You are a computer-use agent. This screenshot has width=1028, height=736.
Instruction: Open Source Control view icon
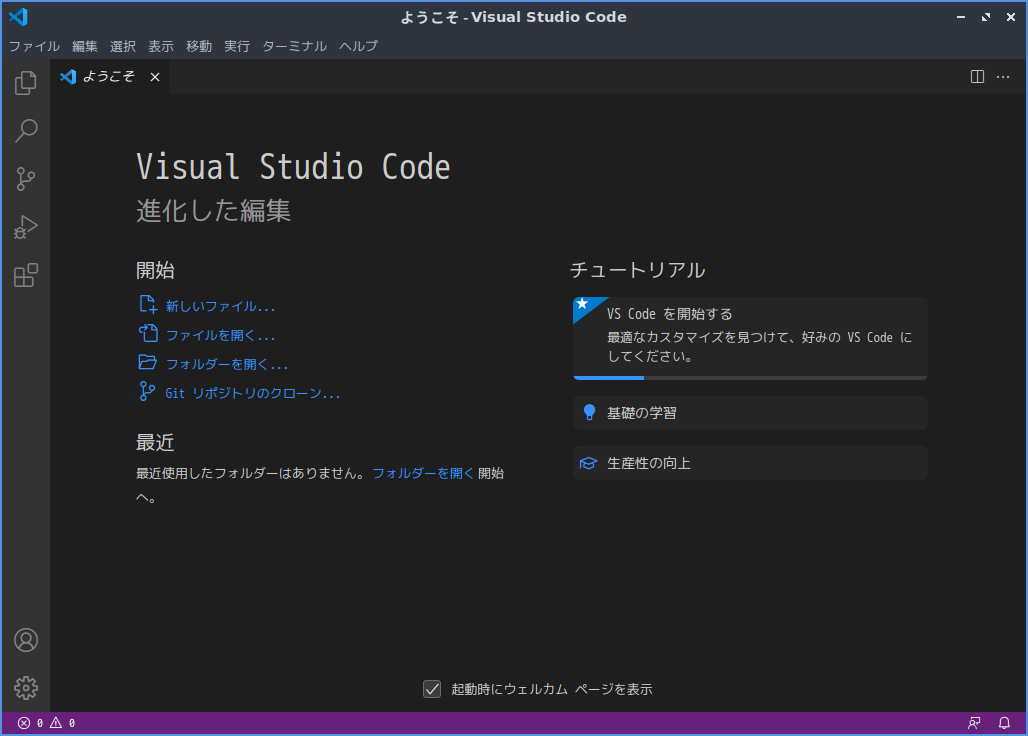point(26,179)
